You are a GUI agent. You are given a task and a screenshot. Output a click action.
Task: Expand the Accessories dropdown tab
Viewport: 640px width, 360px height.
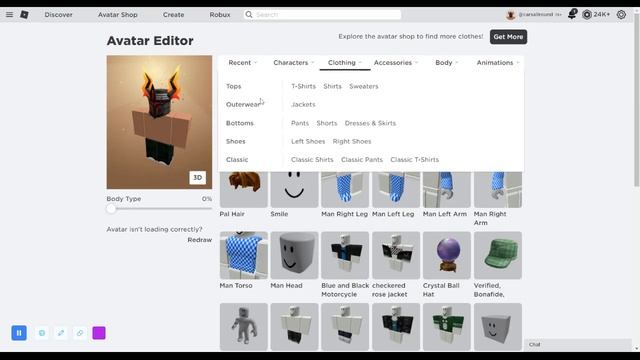click(396, 63)
